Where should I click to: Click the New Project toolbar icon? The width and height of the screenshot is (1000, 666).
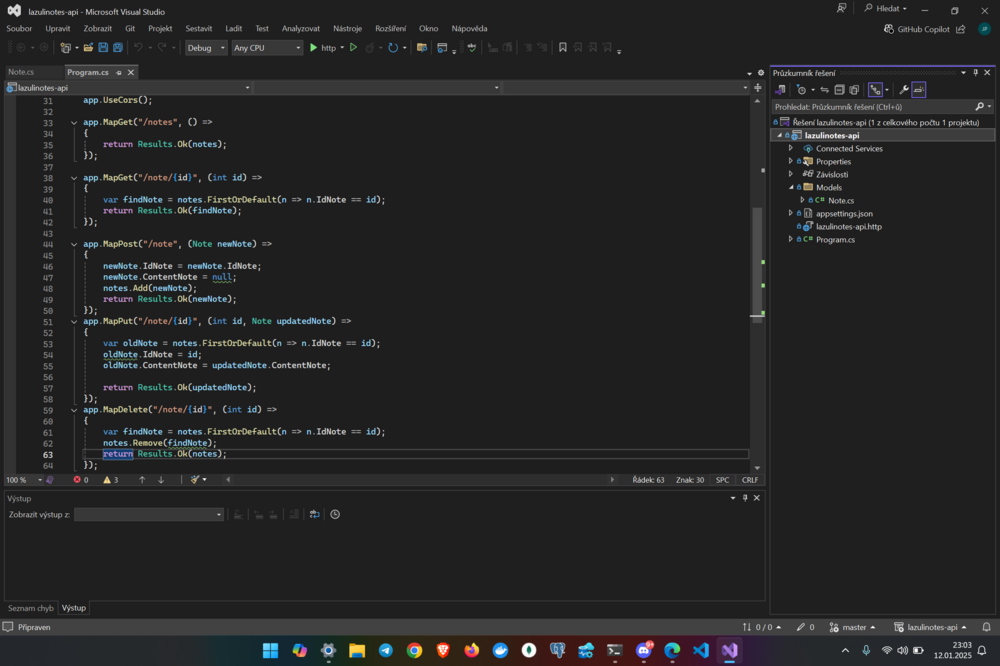coord(65,48)
